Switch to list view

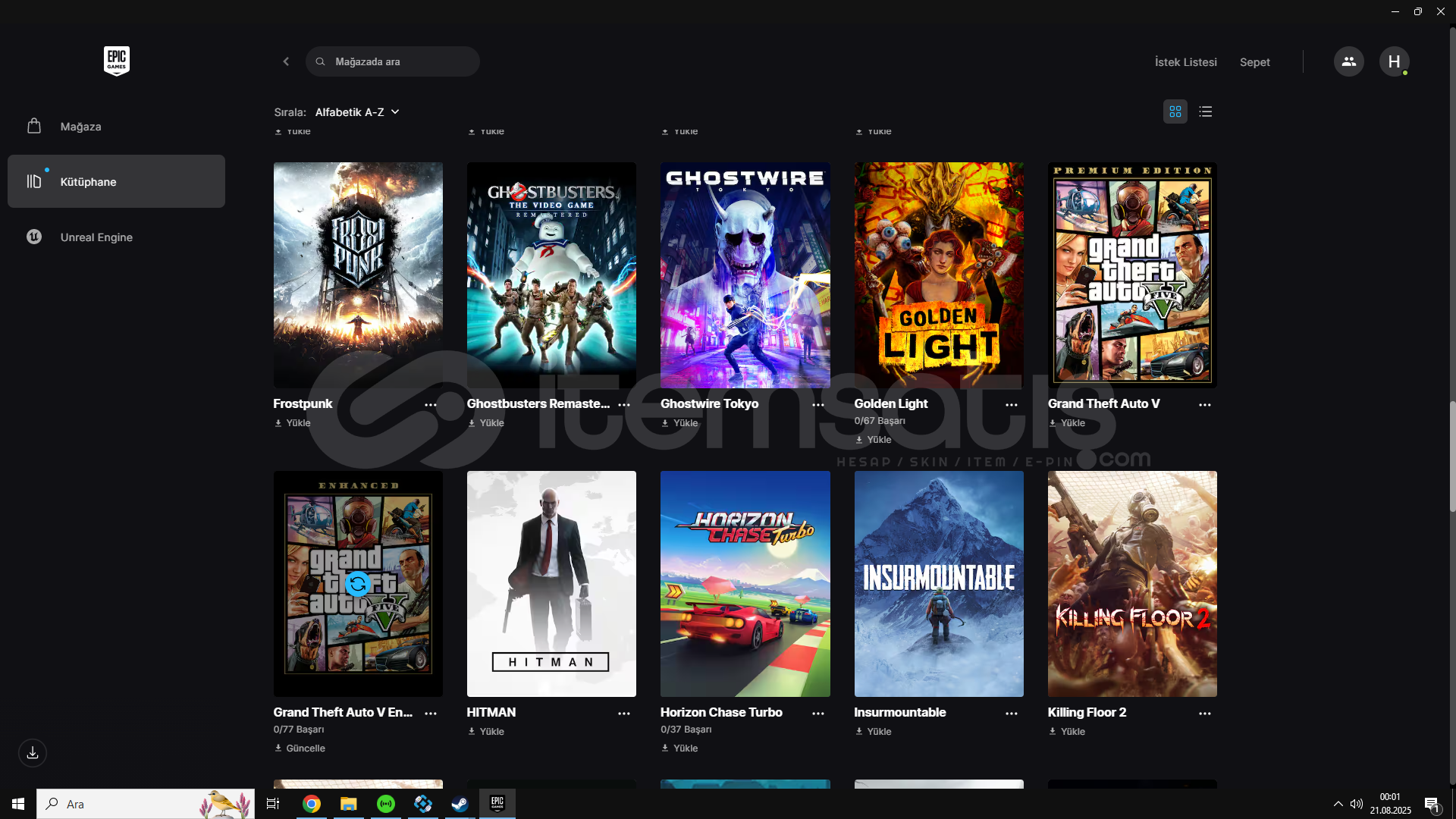[x=1206, y=111]
